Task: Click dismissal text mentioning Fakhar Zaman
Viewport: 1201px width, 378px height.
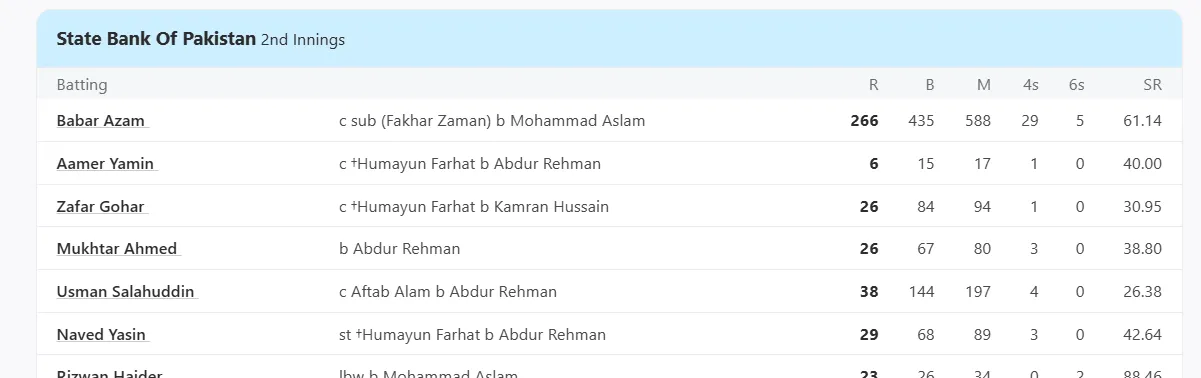Action: click(492, 121)
